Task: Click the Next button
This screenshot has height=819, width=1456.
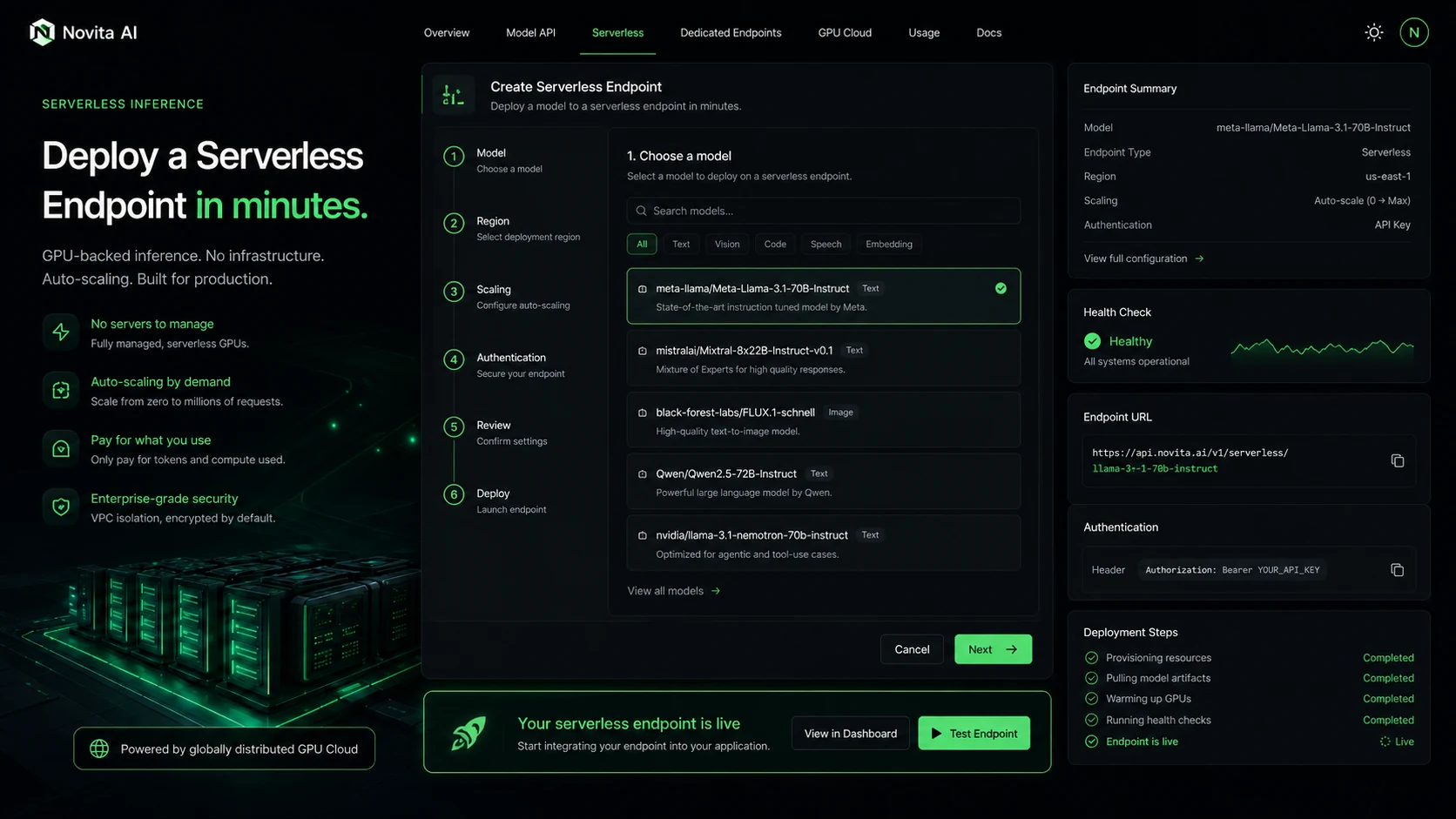Action: [x=993, y=649]
